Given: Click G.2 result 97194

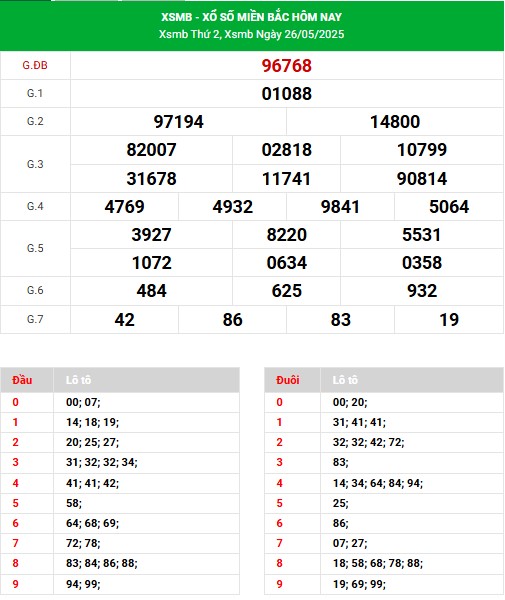Looking at the screenshot, I should point(178,122).
